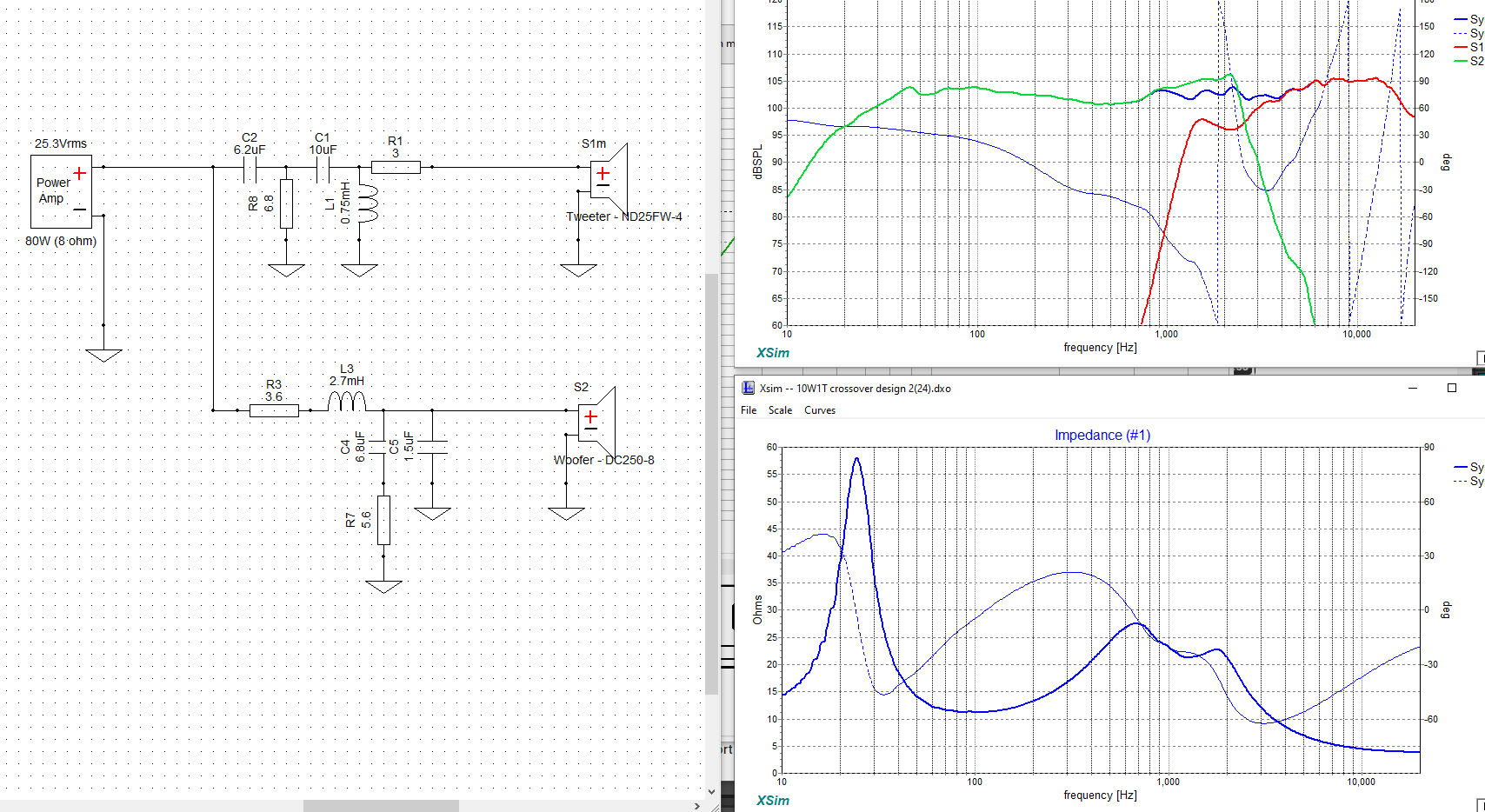Select inductor L3 2.7mH coil

[x=347, y=401]
